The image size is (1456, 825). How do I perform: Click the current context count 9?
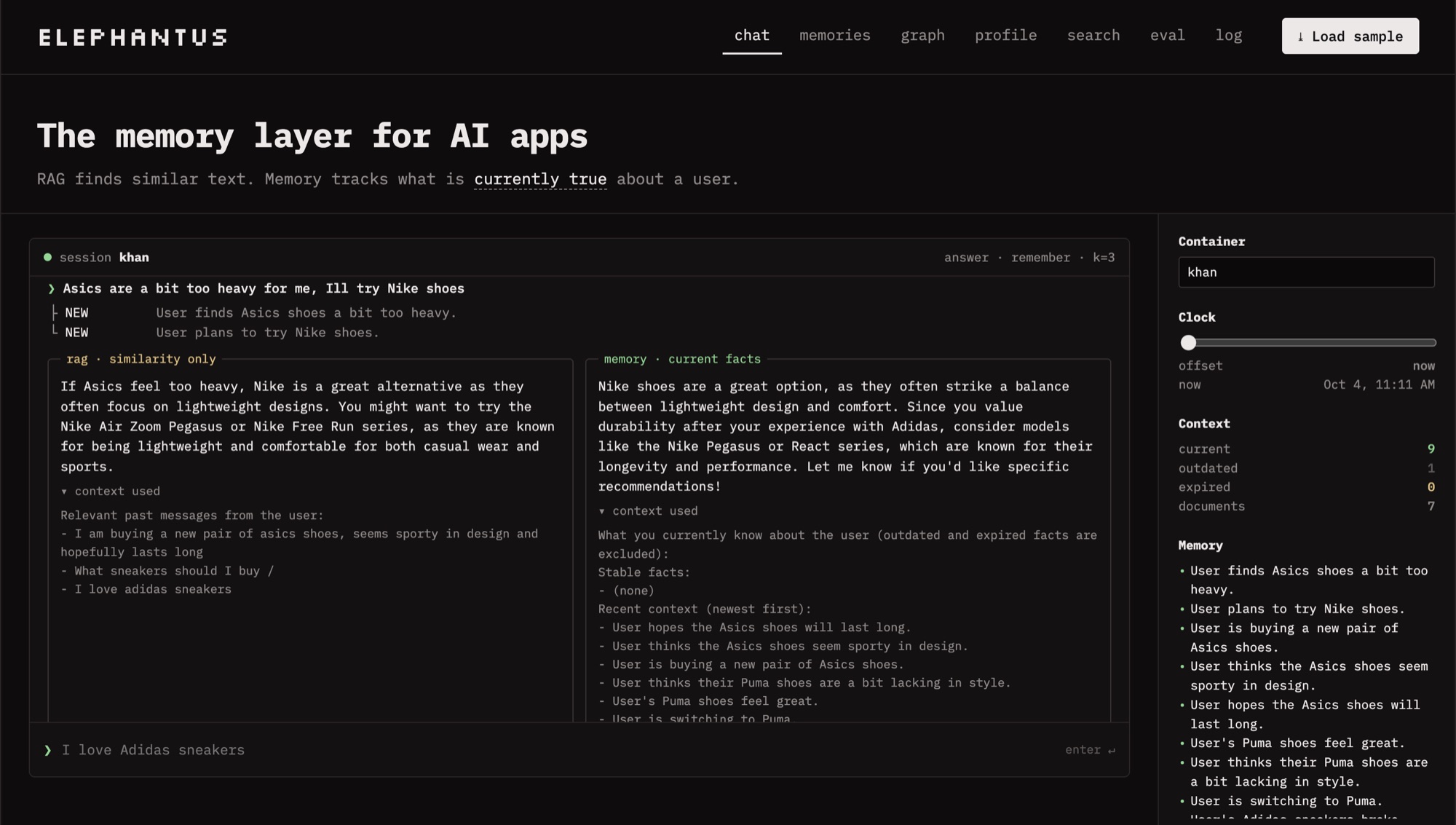1431,449
